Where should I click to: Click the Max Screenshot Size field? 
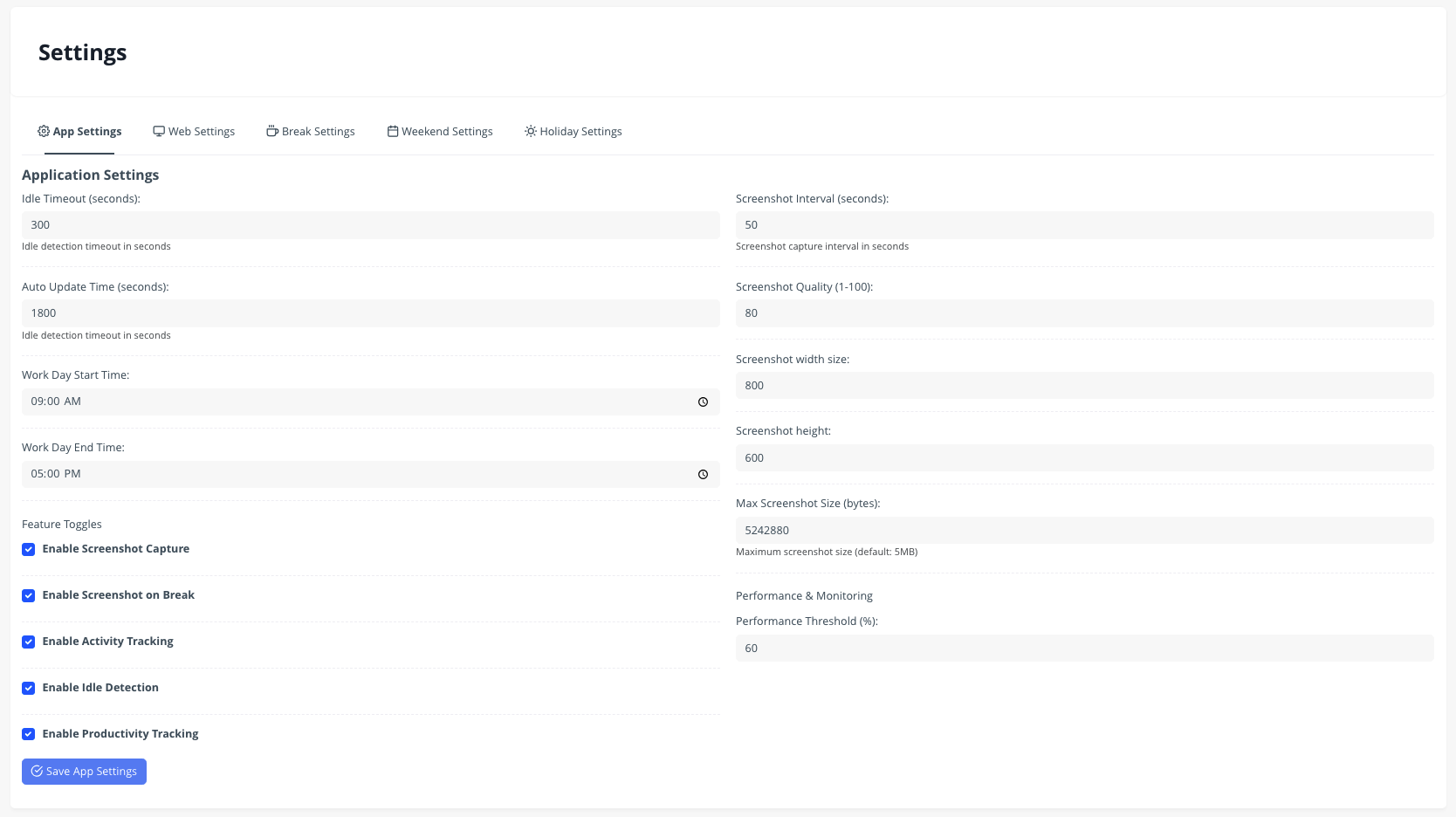pyautogui.click(x=1084, y=531)
